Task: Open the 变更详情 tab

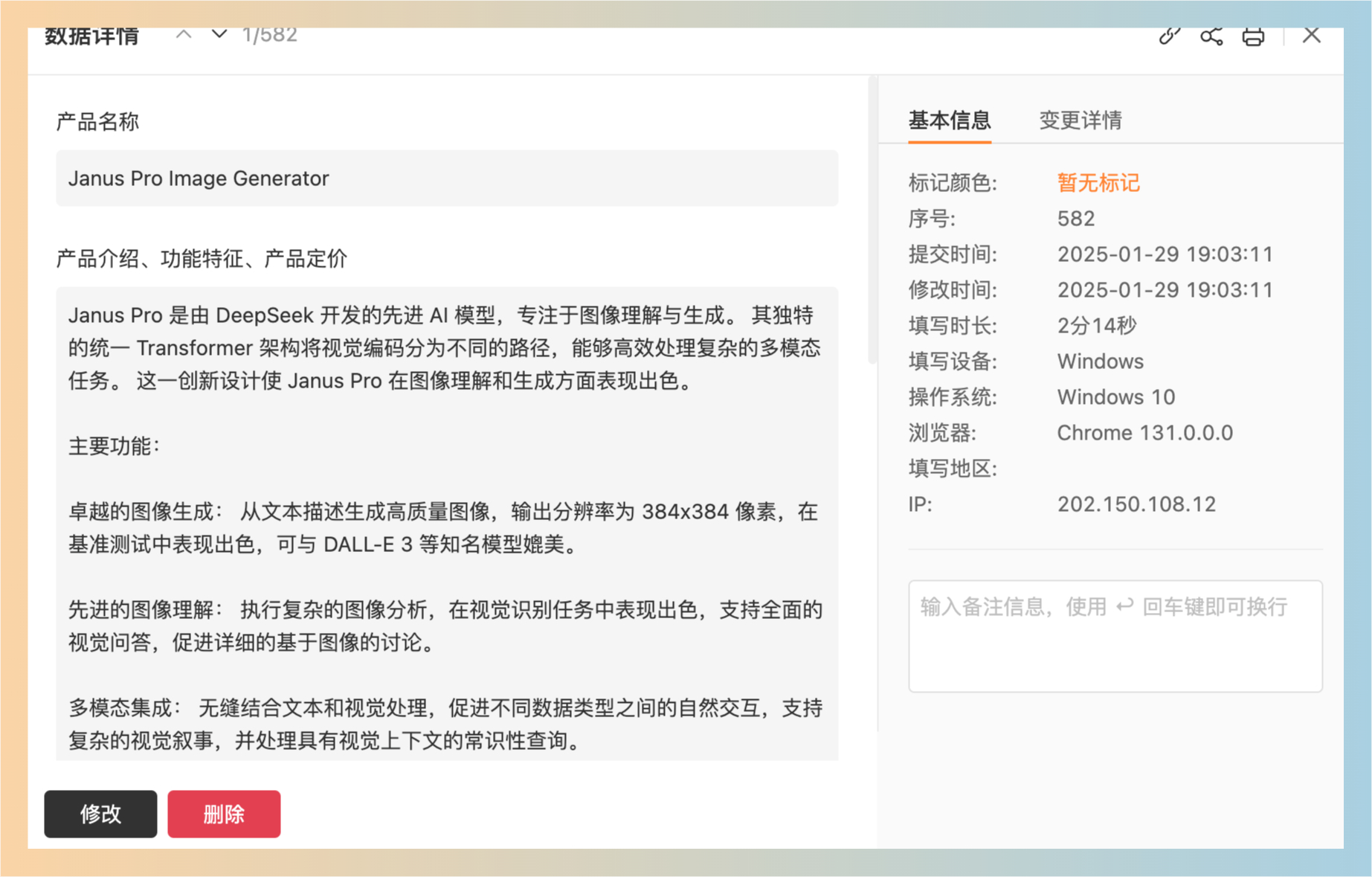Action: point(1080,120)
